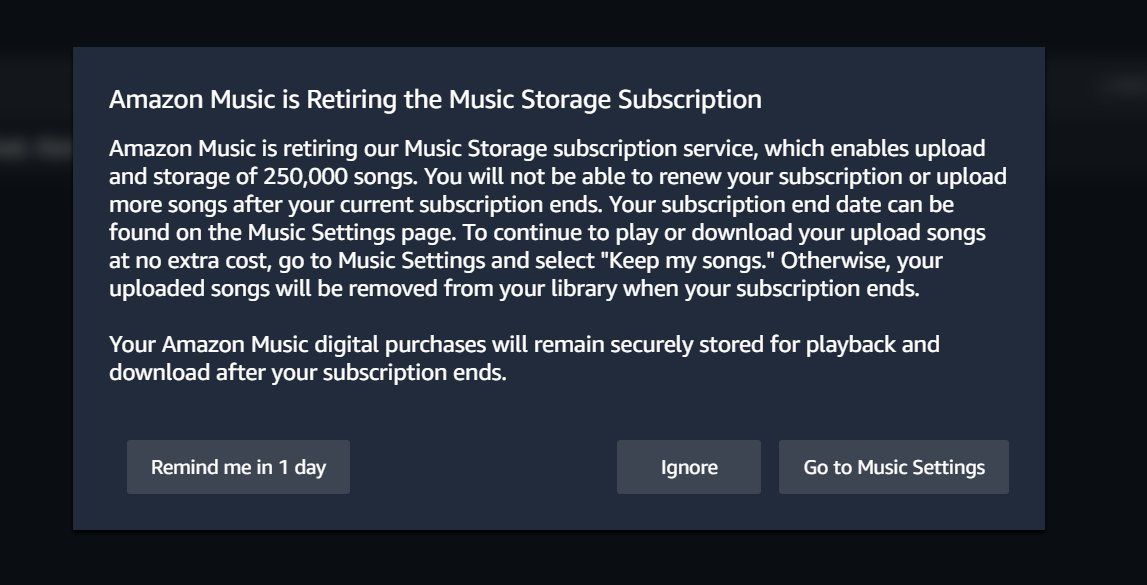Click the quoted "Keep my songs." text
Image resolution: width=1147 pixels, height=585 pixels.
tap(686, 260)
